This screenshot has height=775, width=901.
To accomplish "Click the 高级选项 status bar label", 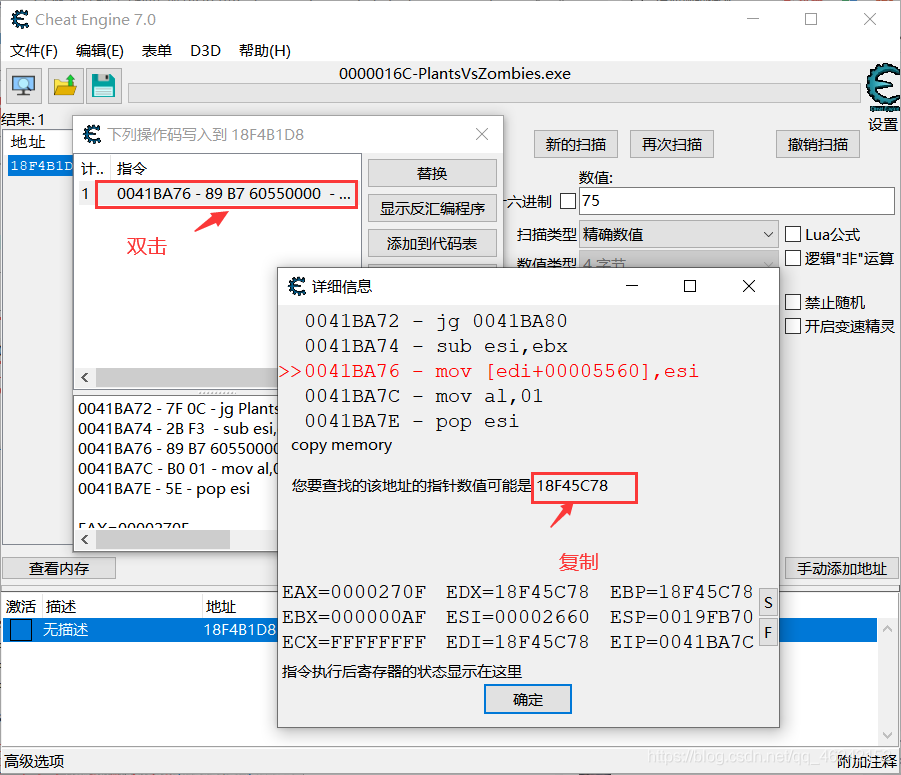I will 34,761.
